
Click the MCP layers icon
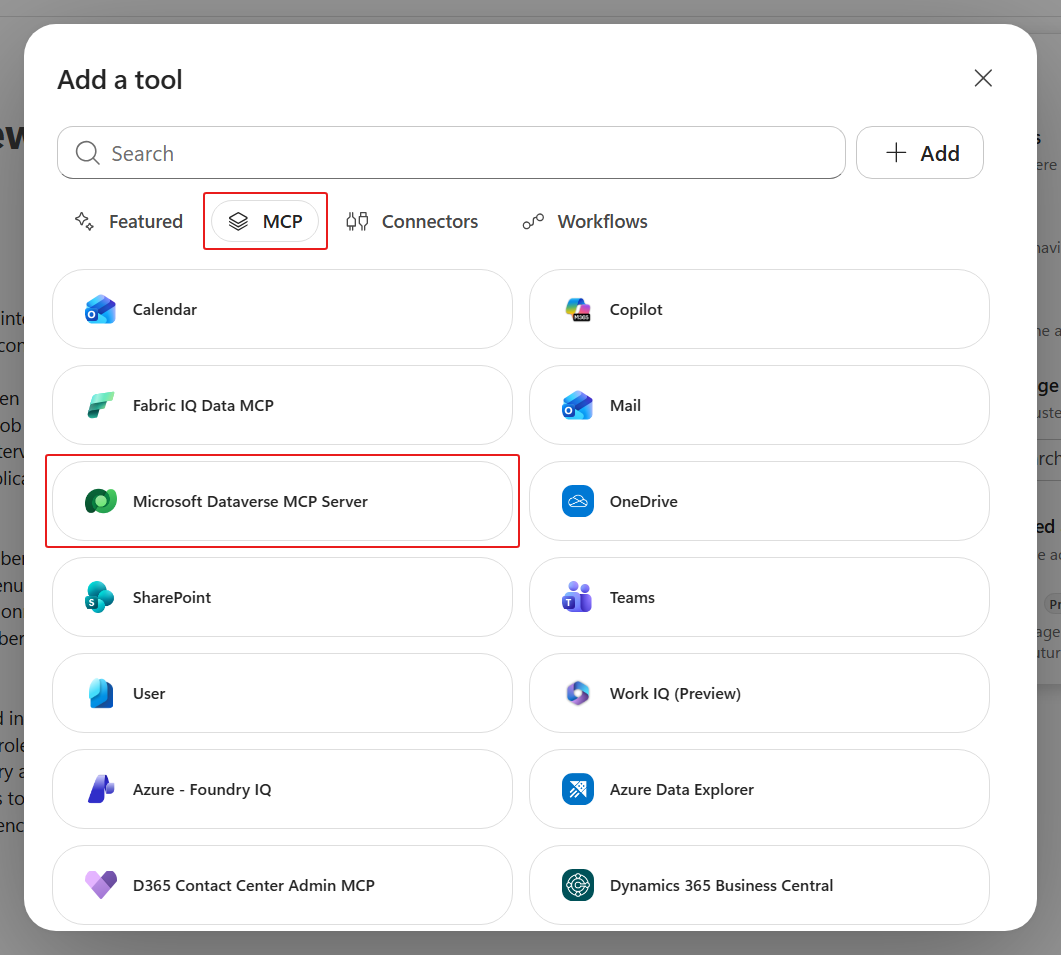(238, 221)
